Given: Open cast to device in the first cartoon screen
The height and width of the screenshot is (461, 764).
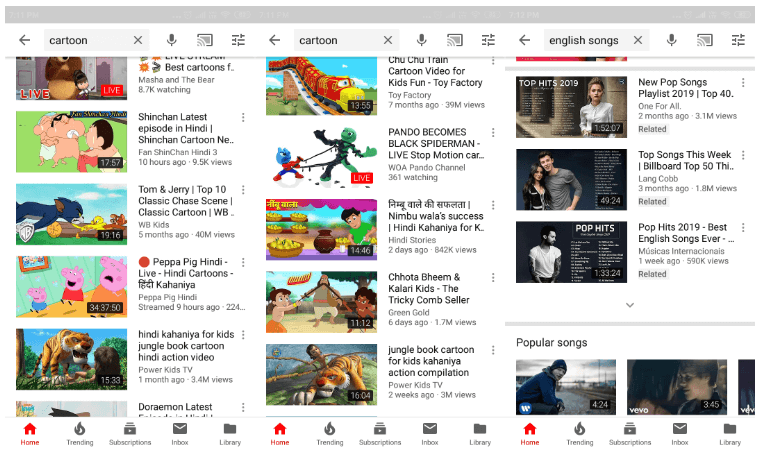Looking at the screenshot, I should click(x=205, y=40).
